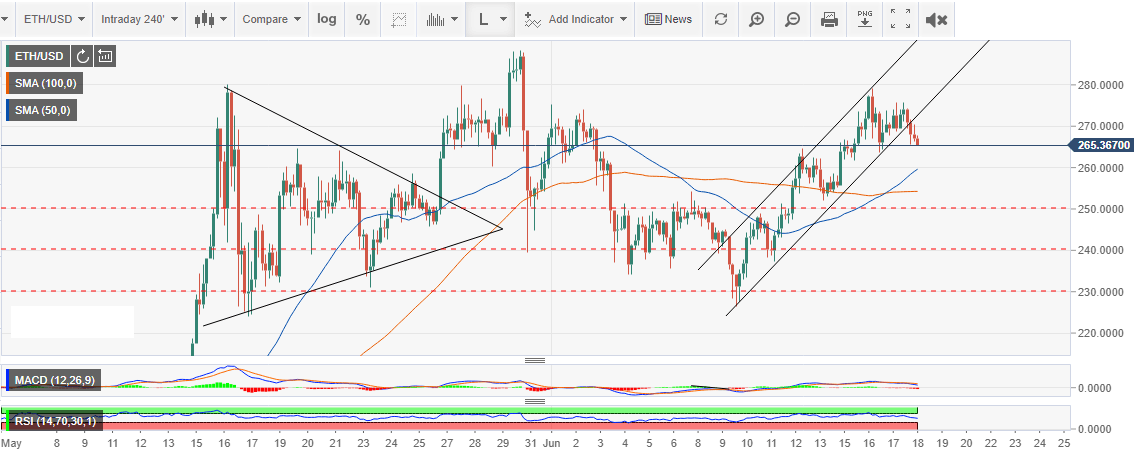Download chart as PNG image
This screenshot has height=463, width=1143.
865,19
